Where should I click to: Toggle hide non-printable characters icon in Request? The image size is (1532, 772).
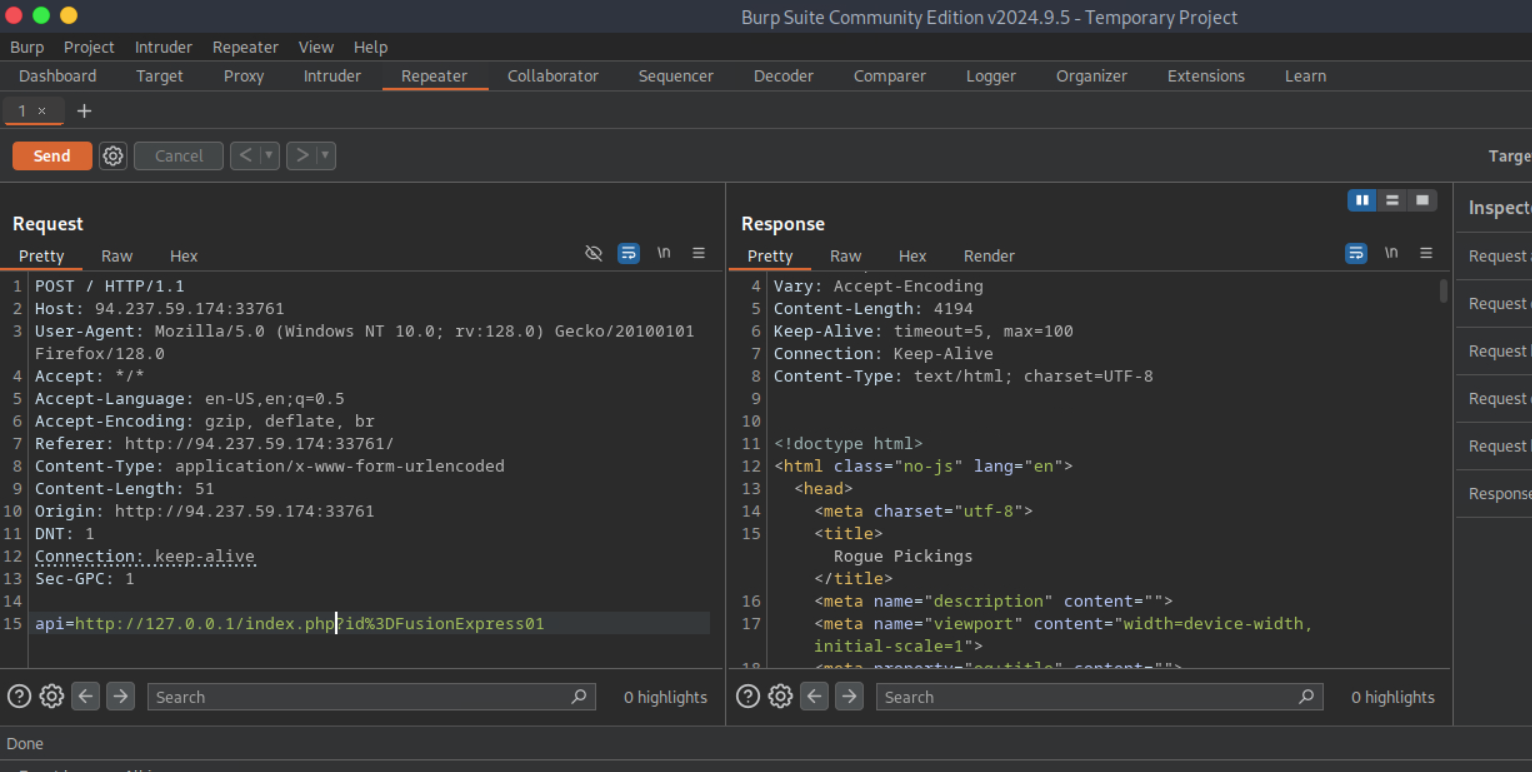(x=593, y=254)
